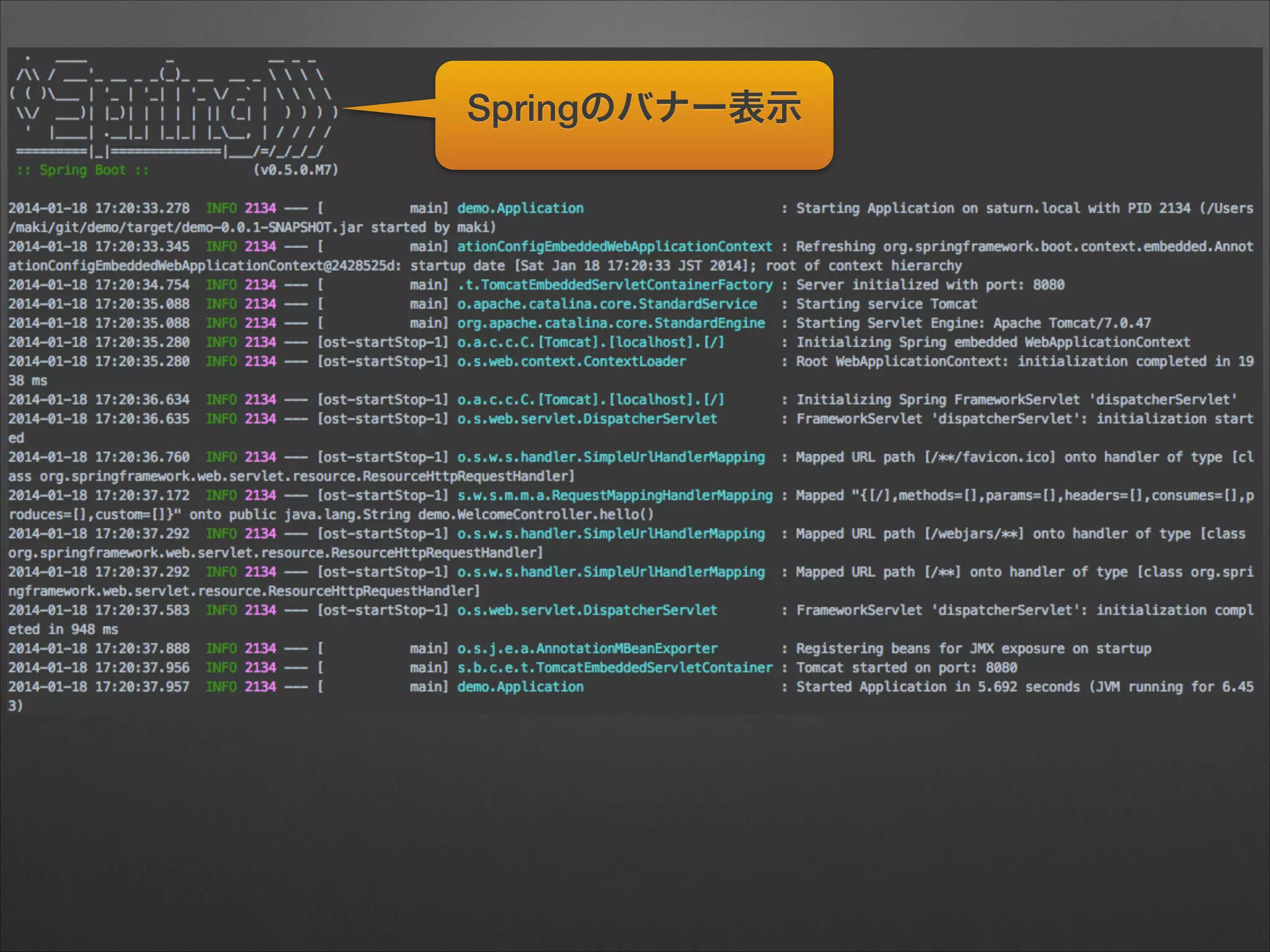
Task: Click o.s.web.servlet.DispatcherServlet on the 17:20:36.635 line
Action: click(587, 419)
